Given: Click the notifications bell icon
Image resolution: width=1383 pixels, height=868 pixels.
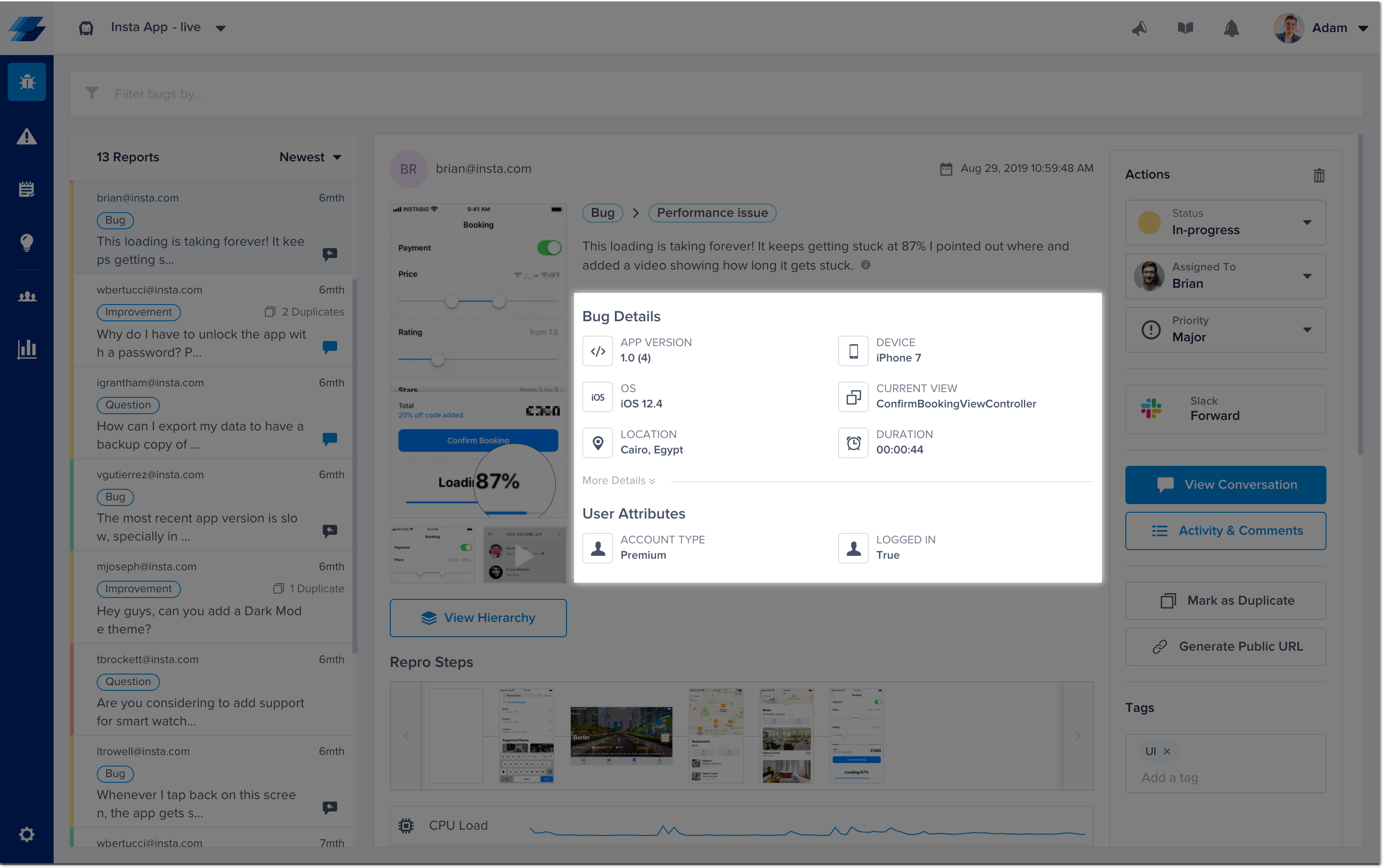Looking at the screenshot, I should coord(1231,28).
